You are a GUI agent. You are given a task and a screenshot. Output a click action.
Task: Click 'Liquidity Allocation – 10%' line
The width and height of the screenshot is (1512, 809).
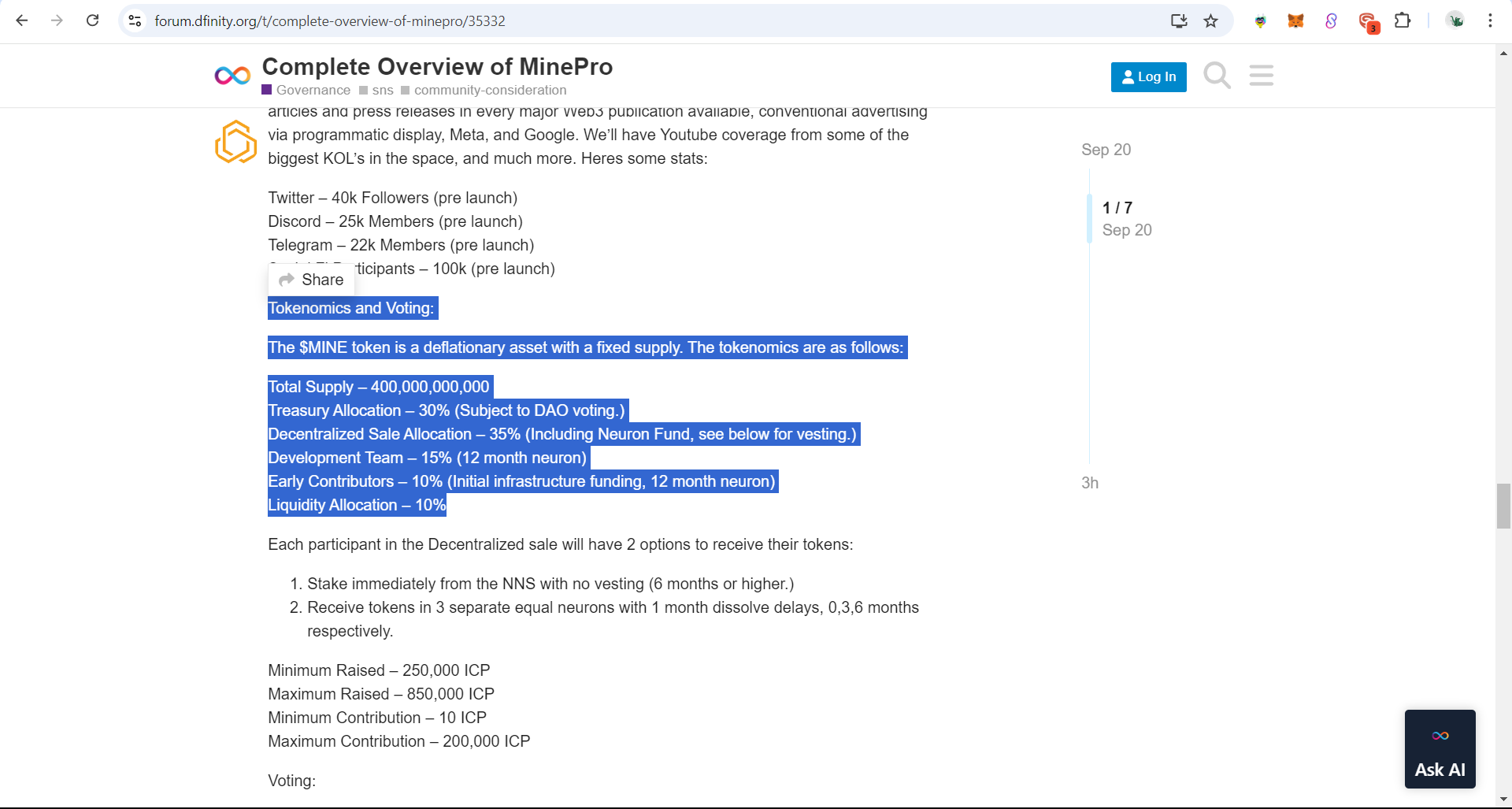[357, 505]
